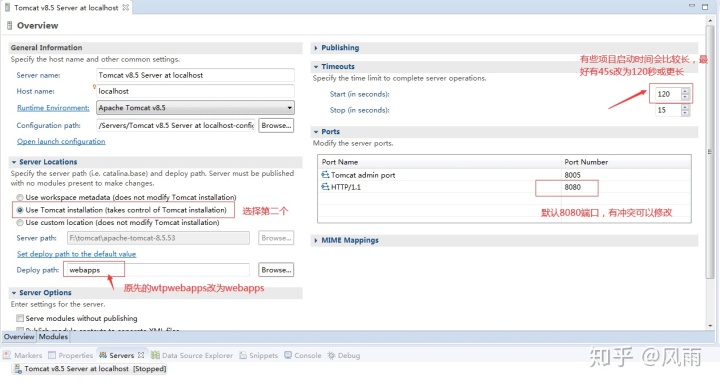
Task: Decrease the Start timeout seconds
Action: [x=685, y=97]
